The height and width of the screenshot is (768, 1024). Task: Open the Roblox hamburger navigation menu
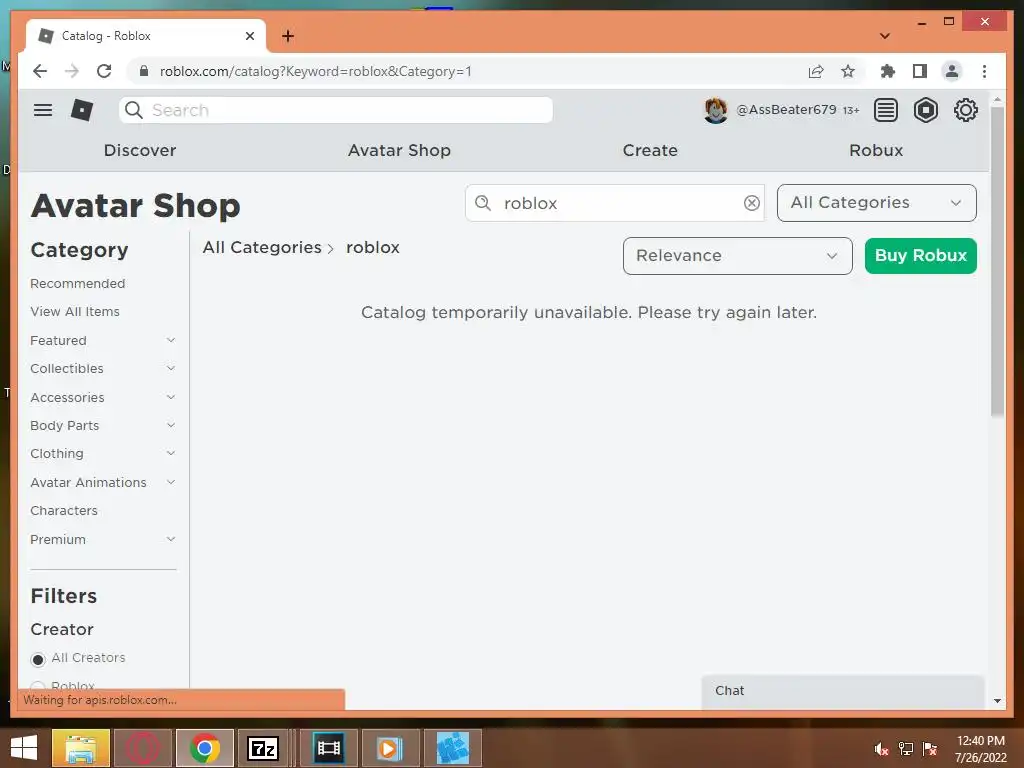click(x=43, y=110)
